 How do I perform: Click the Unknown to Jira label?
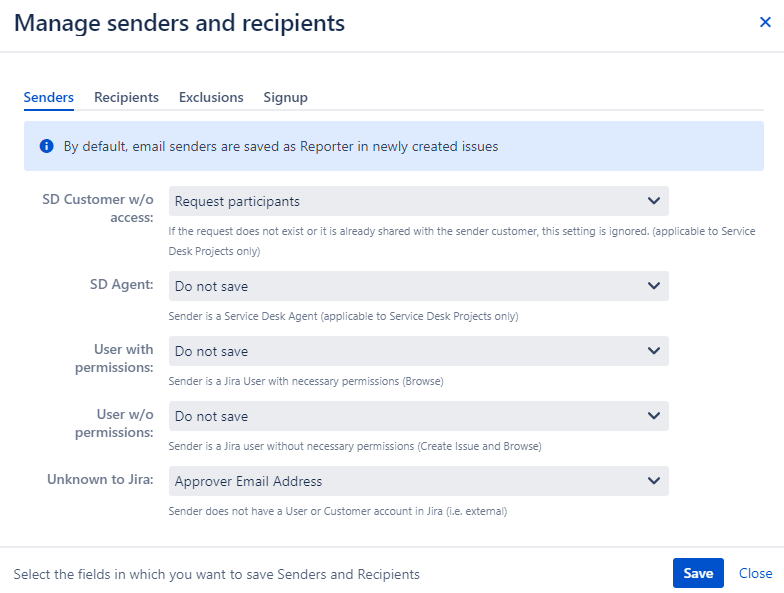(100, 480)
